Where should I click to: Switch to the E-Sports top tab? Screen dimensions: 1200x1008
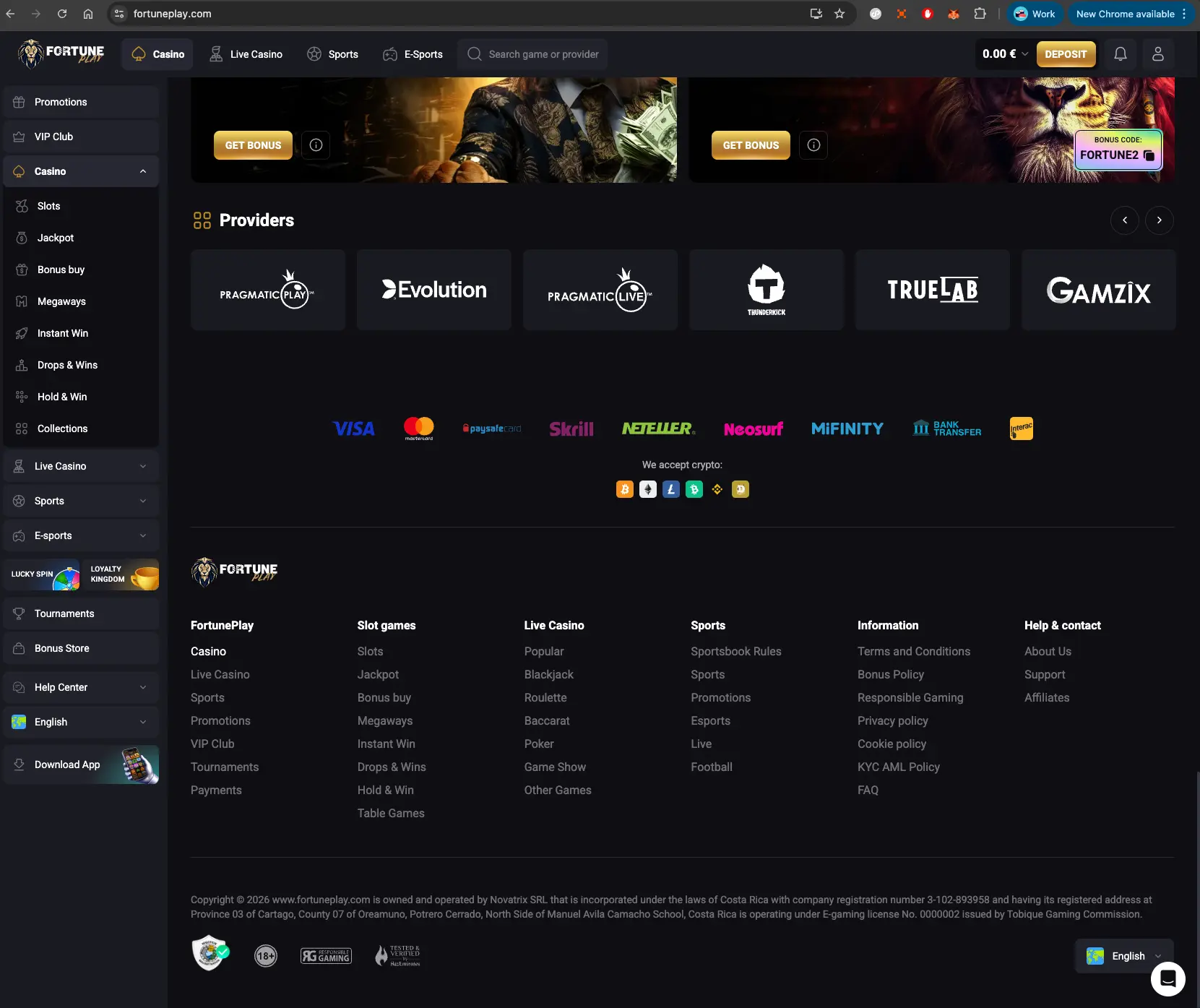pyautogui.click(x=413, y=54)
